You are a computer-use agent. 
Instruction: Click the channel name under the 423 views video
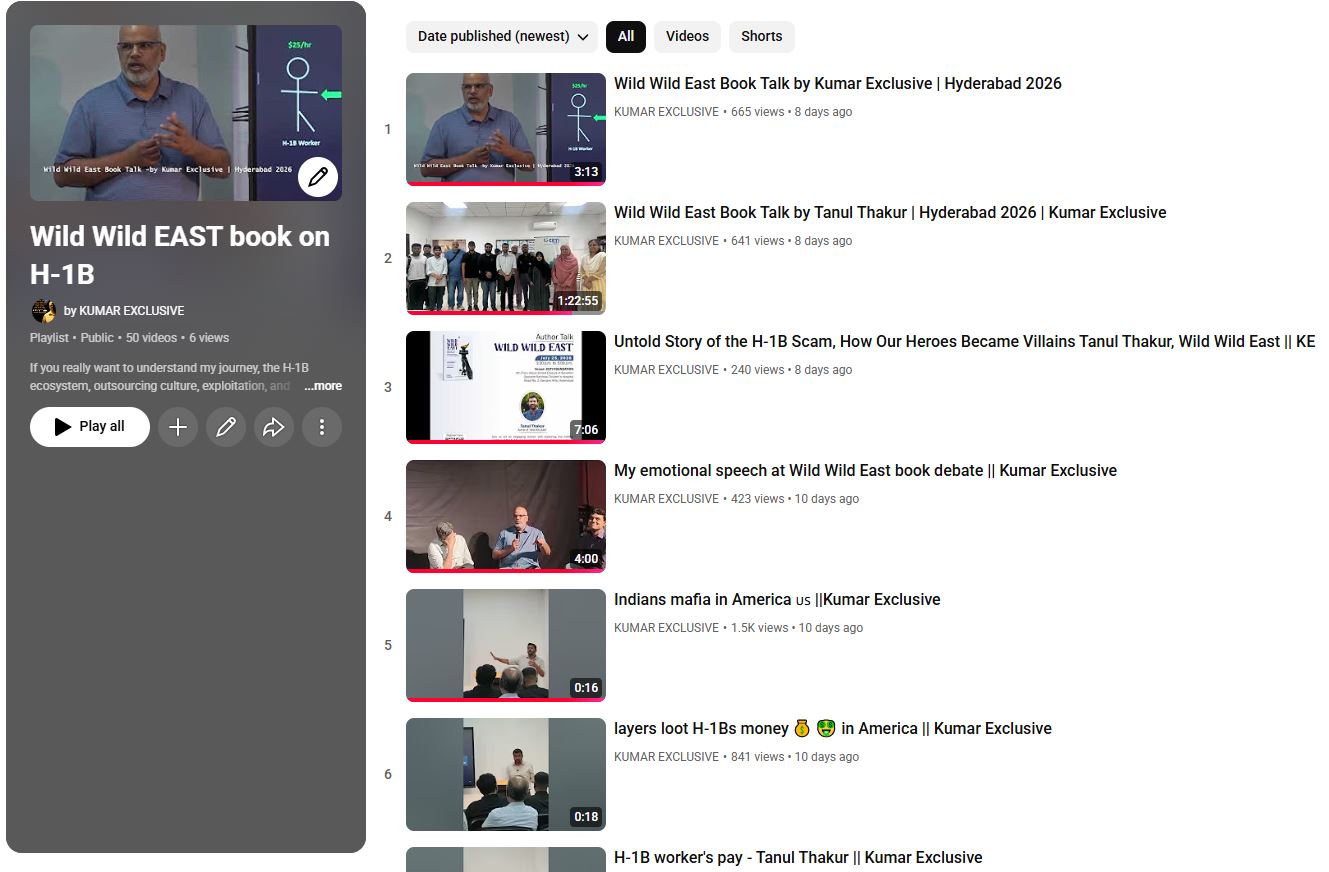pos(666,499)
